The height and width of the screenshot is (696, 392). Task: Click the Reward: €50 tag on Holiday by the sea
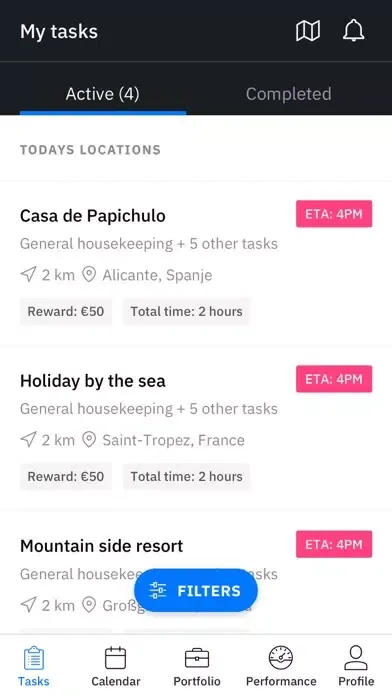point(66,476)
